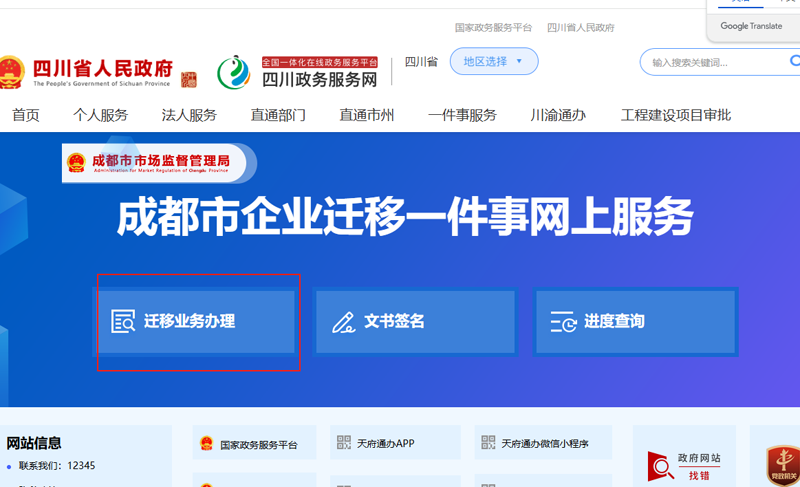800x487 pixels.
Task: Select 直通部门 in the navigation bar
Action: pos(278,115)
